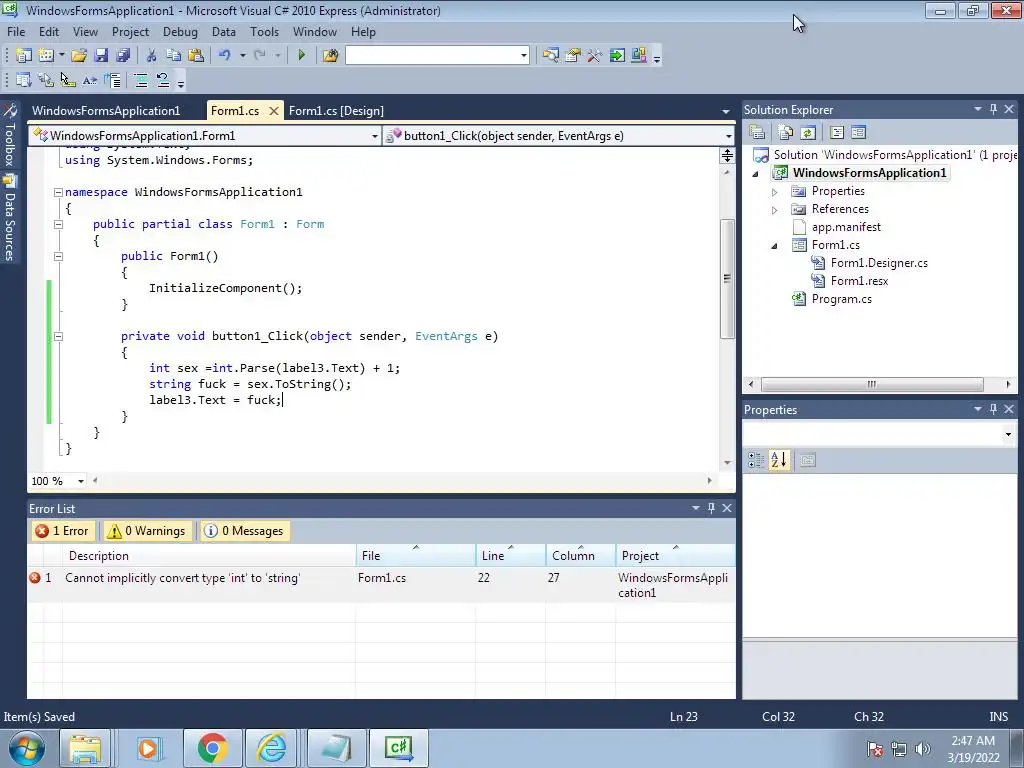Open the Data Sources side tab
The height and width of the screenshot is (768, 1024).
point(10,217)
